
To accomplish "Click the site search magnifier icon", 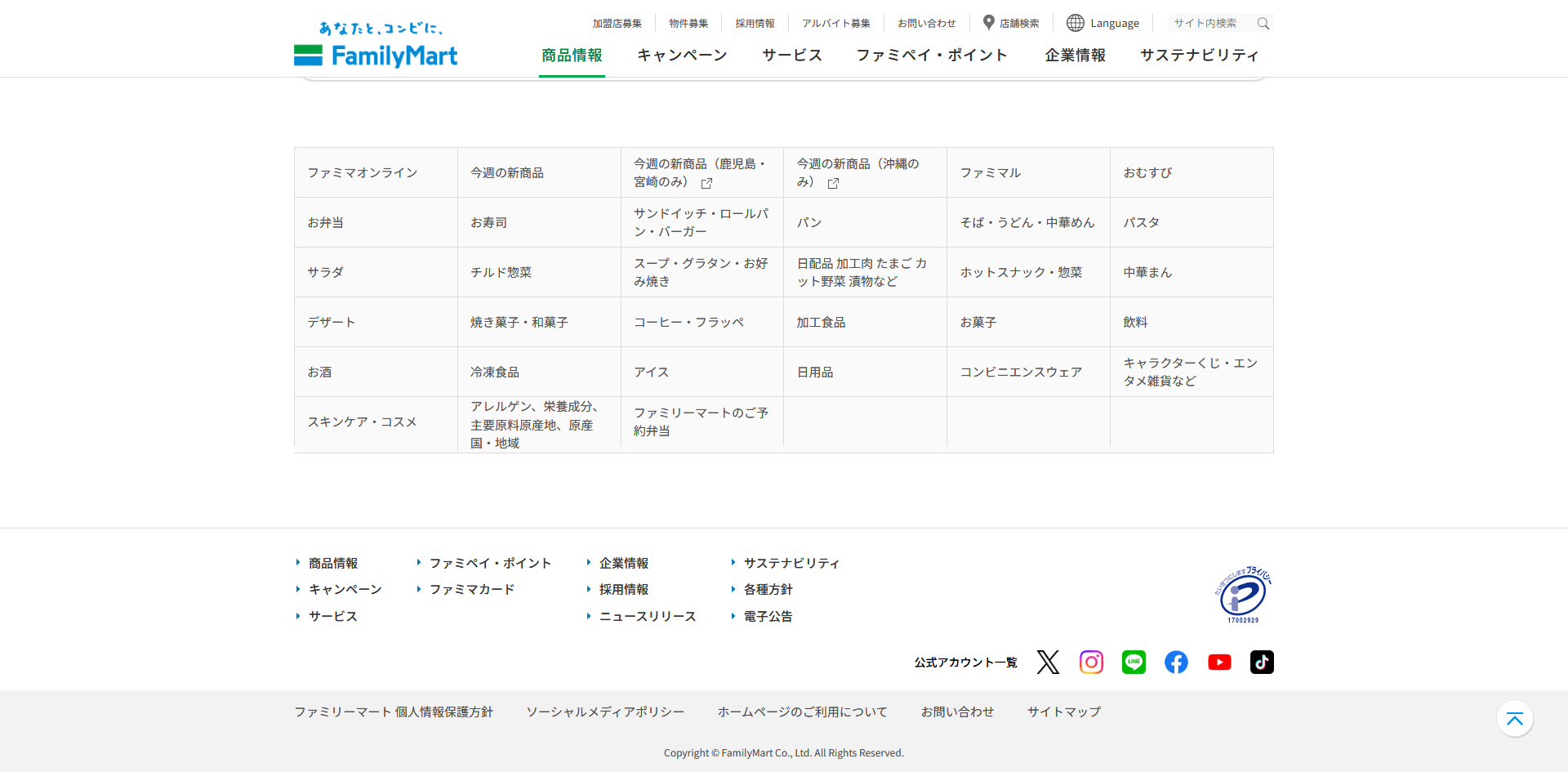I will pyautogui.click(x=1263, y=24).
